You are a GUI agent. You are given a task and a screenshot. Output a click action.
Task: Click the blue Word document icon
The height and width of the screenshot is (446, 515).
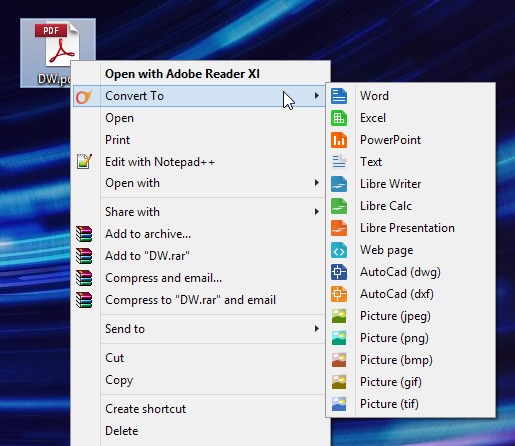point(339,96)
